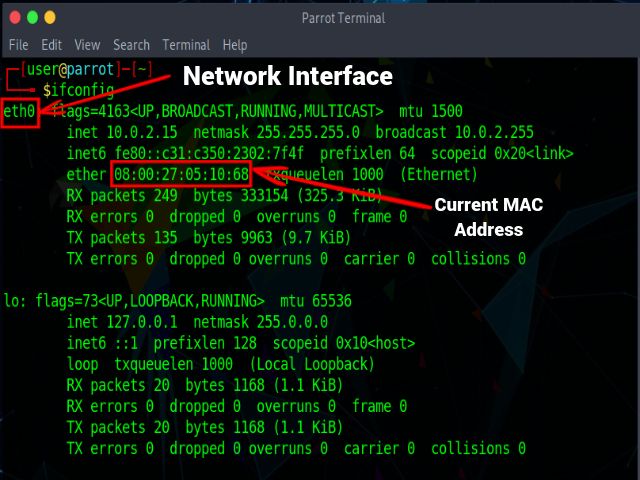
Task: Open the View menu
Action: point(87,45)
